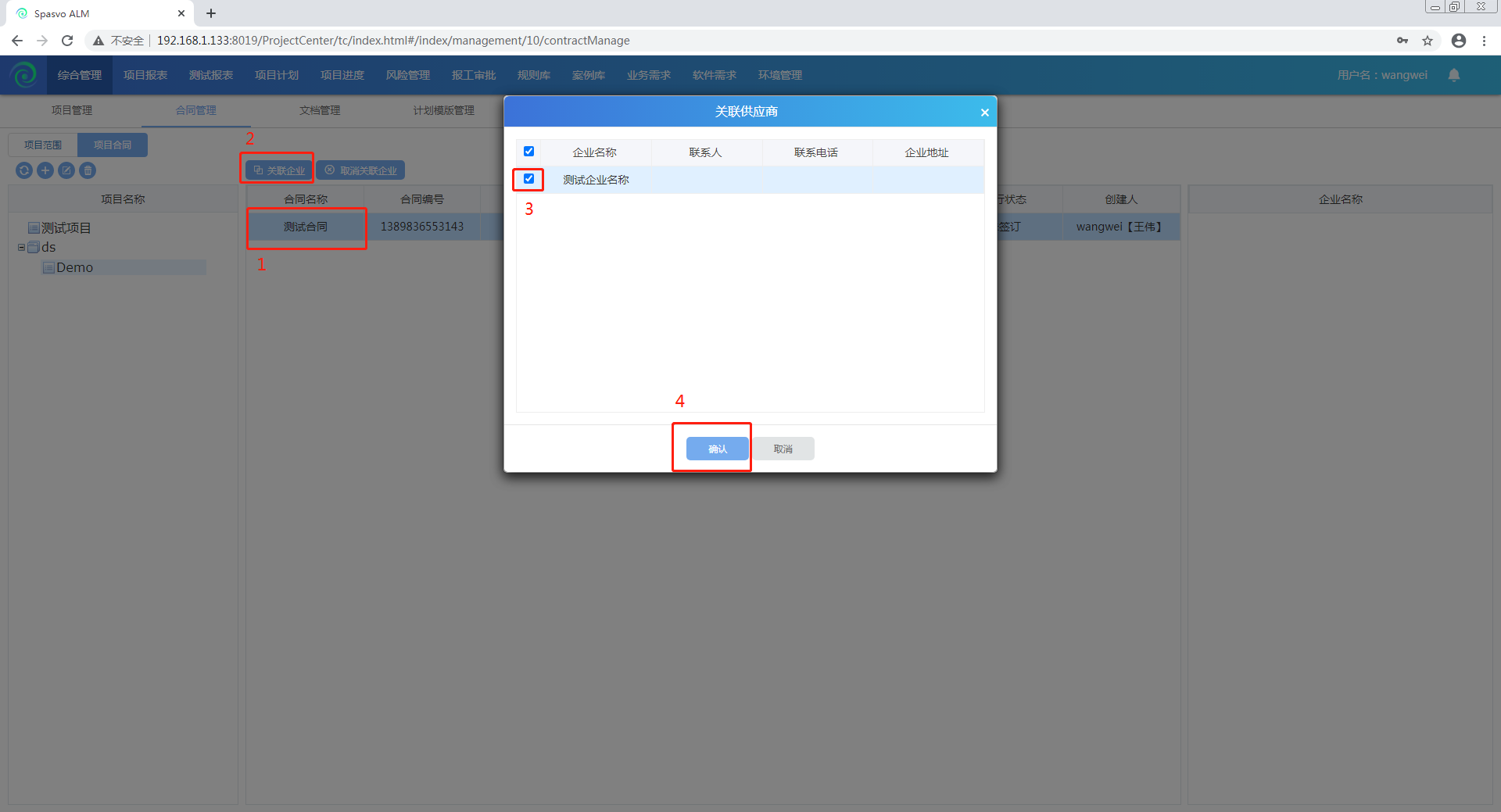Open the 环境管理 menu

(x=780, y=75)
